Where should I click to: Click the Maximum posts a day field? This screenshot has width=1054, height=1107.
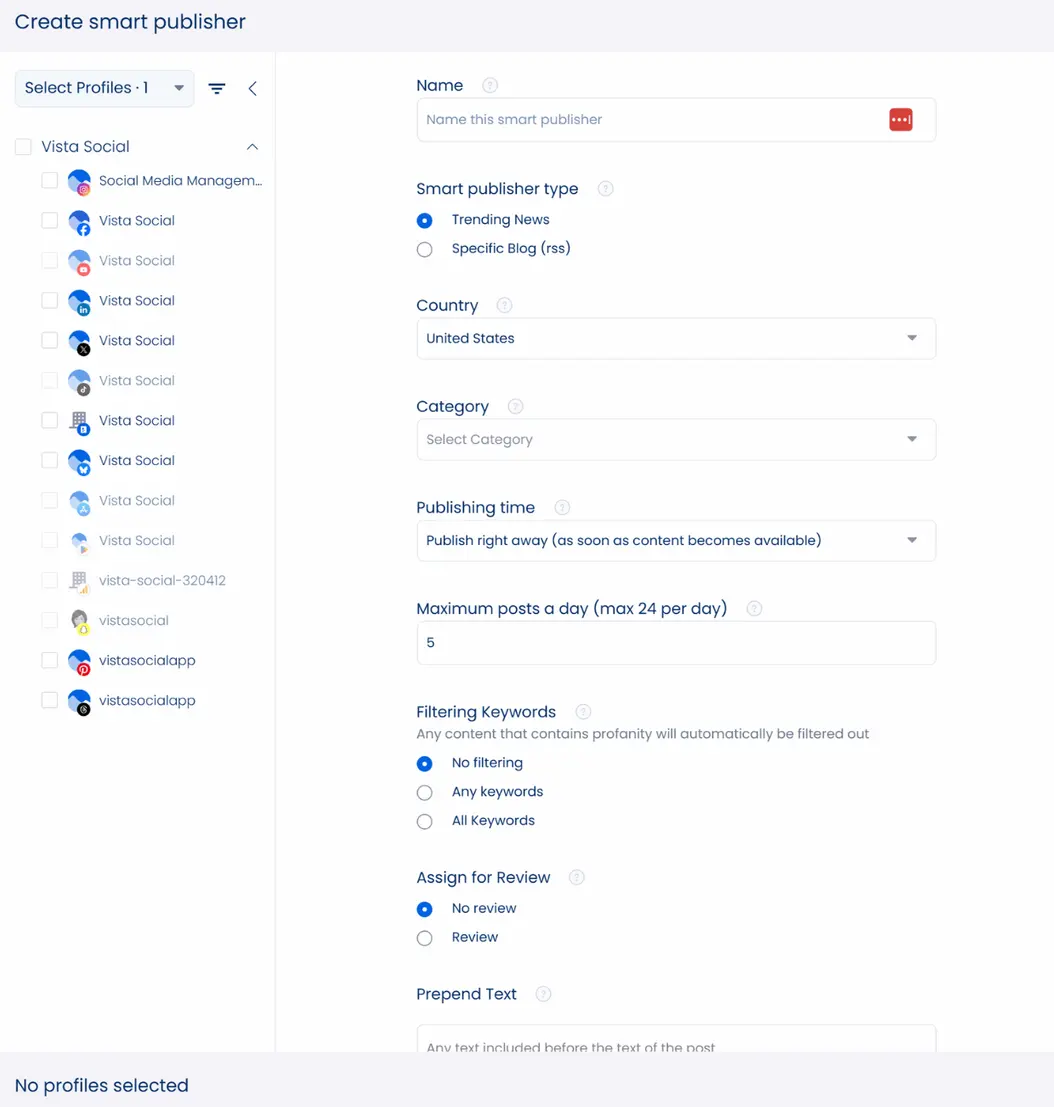pyautogui.click(x=675, y=643)
